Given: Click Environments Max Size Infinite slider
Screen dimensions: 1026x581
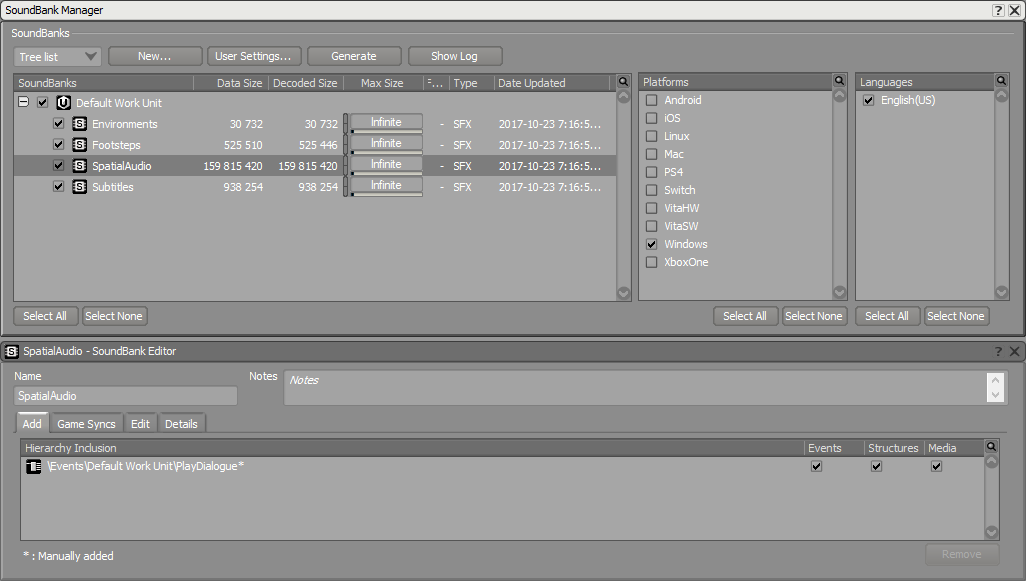Looking at the screenshot, I should coord(386,123).
